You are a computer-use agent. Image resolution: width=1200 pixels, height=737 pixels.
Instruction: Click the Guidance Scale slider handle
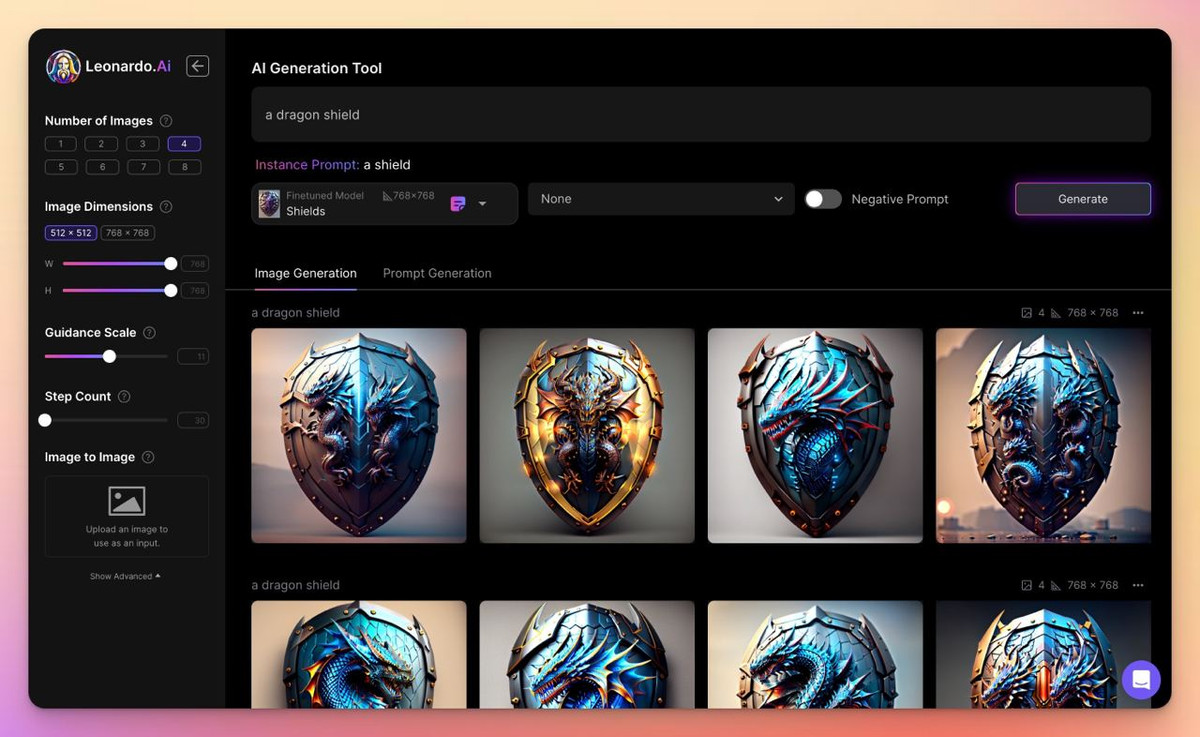pyautogui.click(x=109, y=356)
